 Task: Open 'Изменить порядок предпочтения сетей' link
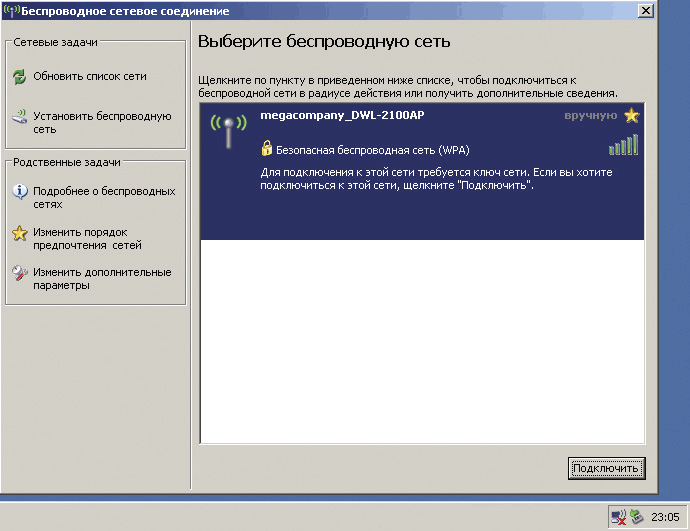click(88, 238)
